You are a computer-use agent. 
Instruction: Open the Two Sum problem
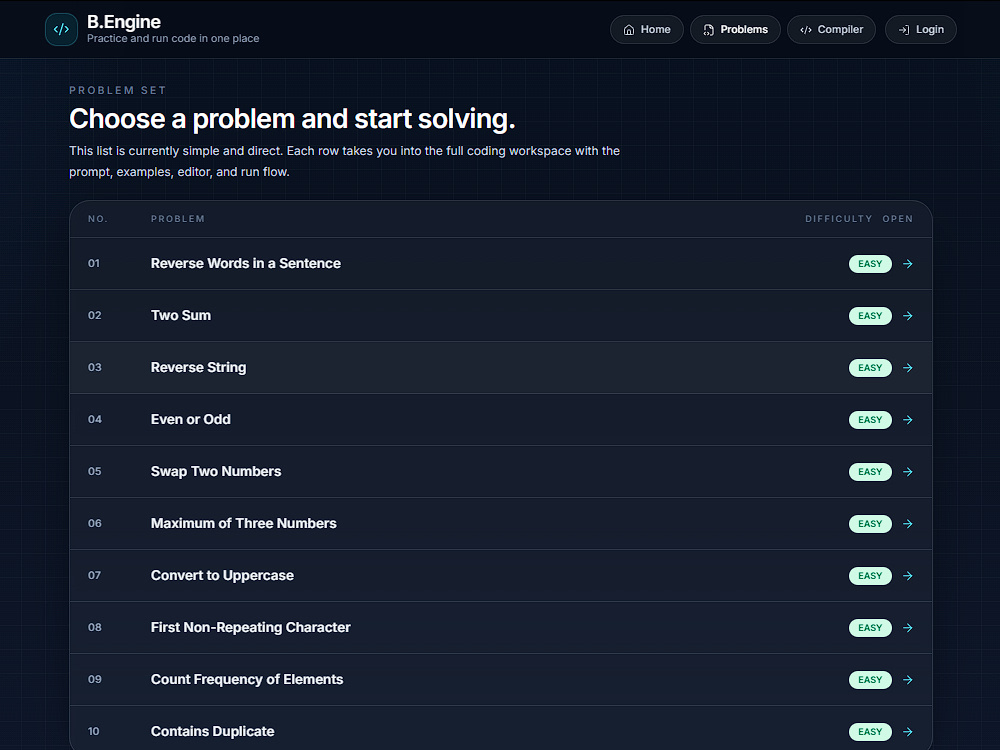[x=180, y=315]
